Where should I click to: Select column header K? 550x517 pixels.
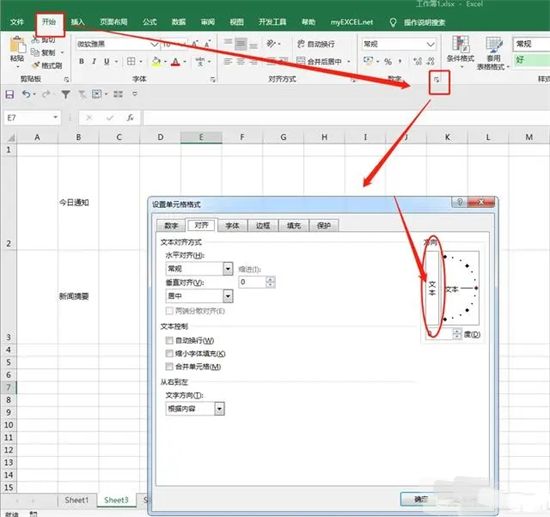pyautogui.click(x=447, y=137)
